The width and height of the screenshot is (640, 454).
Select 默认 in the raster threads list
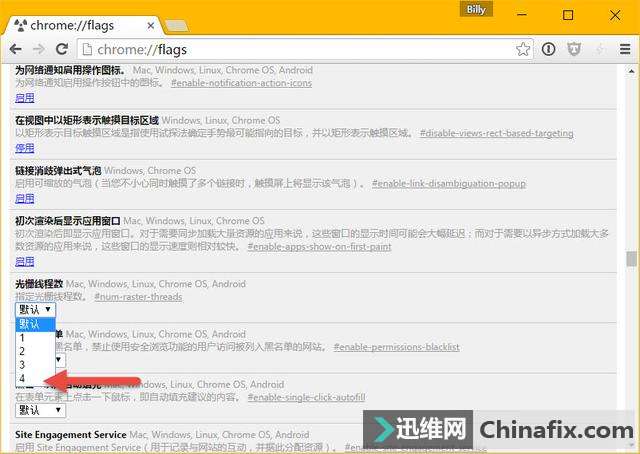(x=35, y=324)
